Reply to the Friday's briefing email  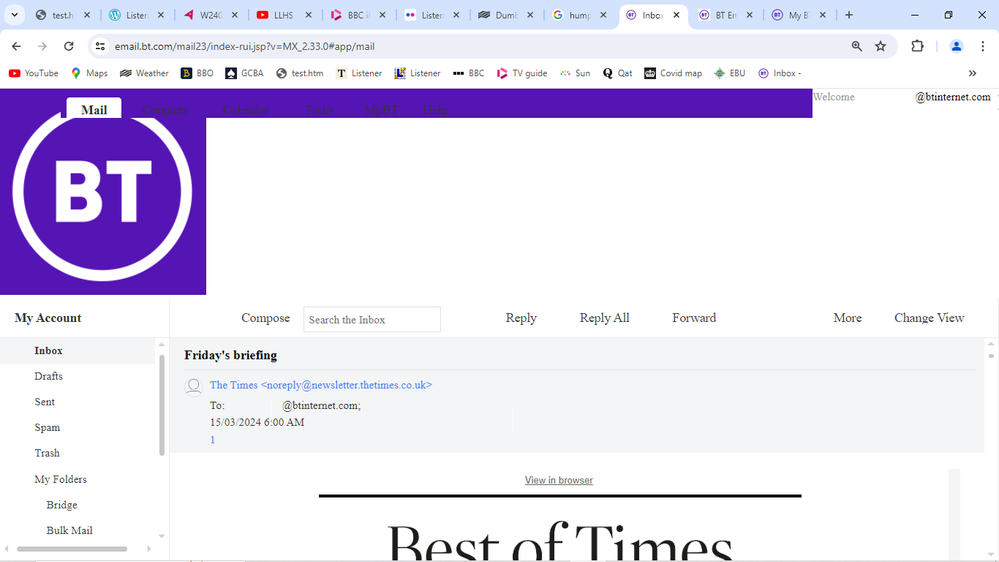pos(521,317)
